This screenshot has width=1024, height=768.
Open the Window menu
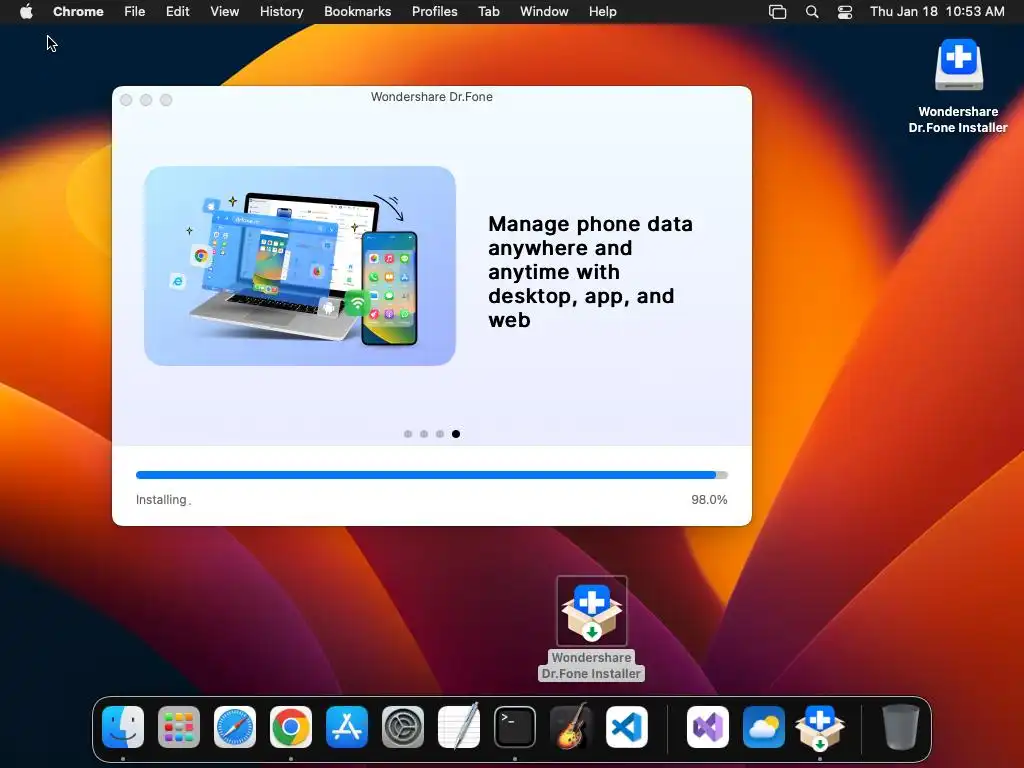[544, 12]
